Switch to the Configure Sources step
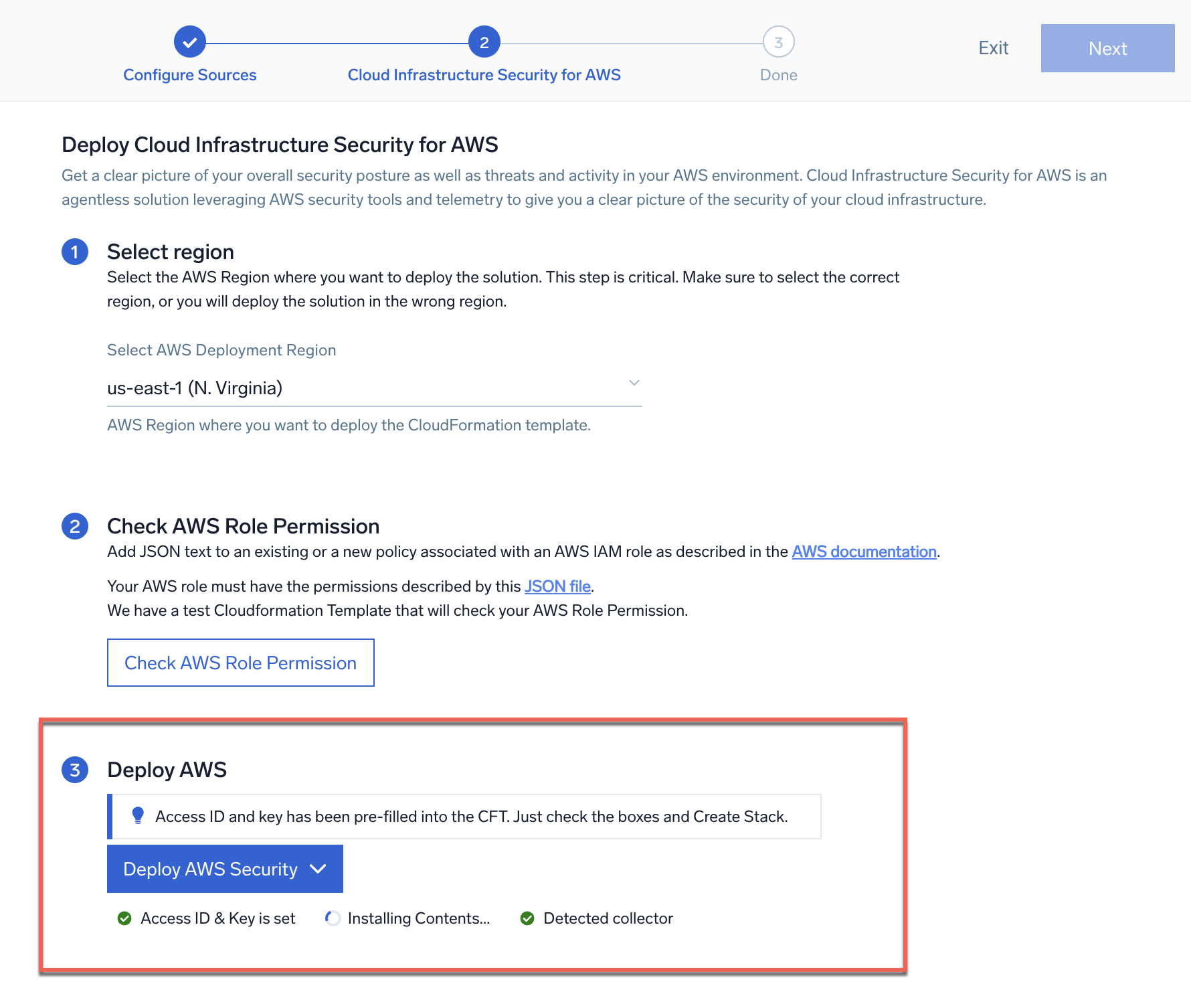The image size is (1191, 1008). (x=189, y=74)
